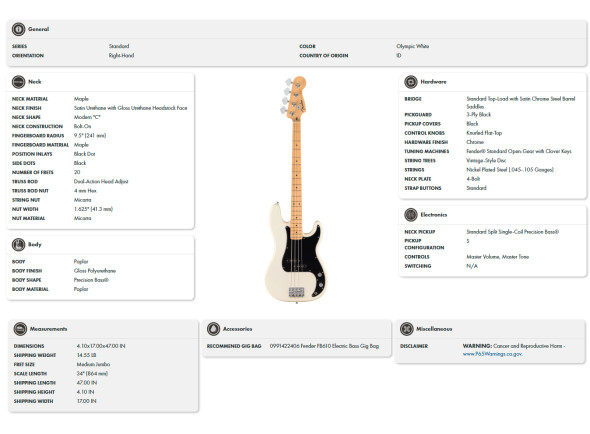Select the Hardware section heading
590x434 pixels.
433,82
